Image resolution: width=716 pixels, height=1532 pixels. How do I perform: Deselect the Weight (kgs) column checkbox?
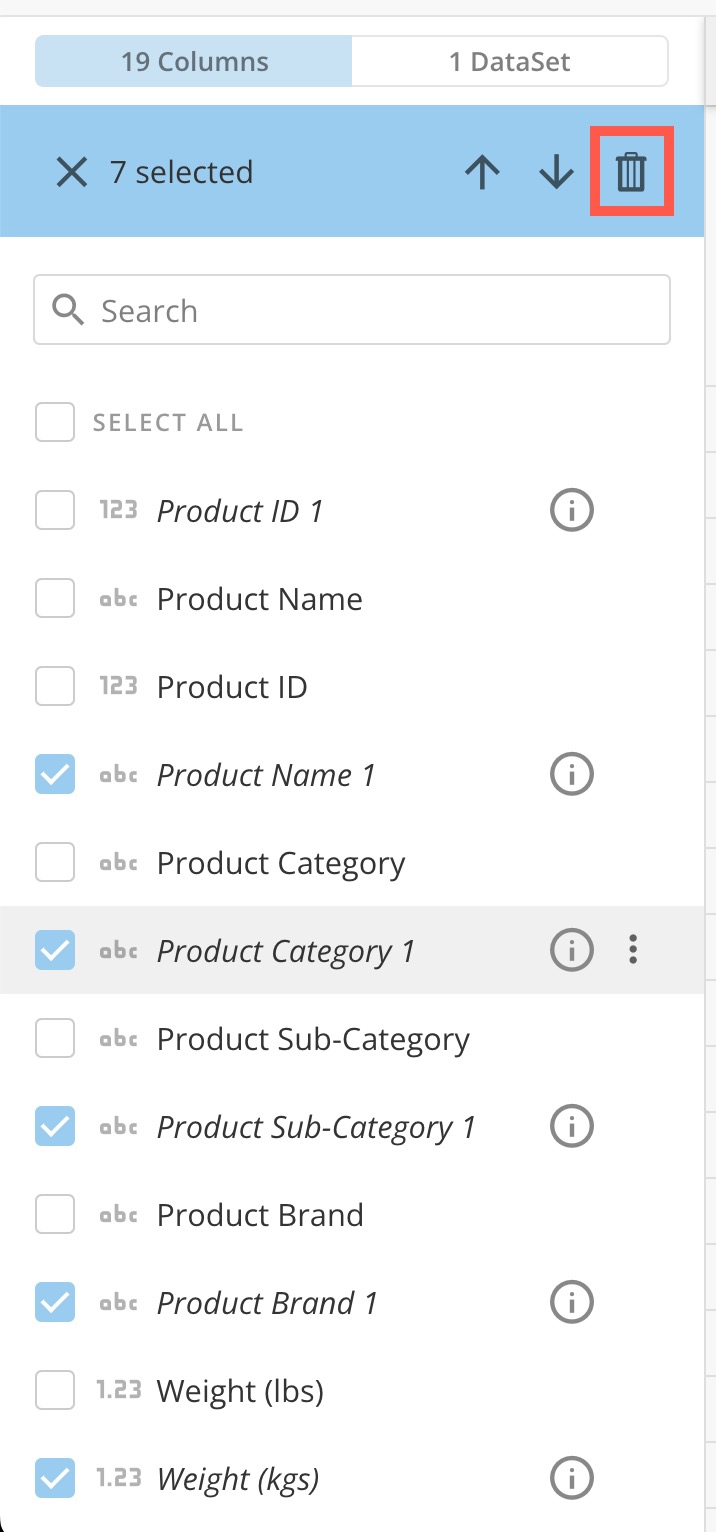point(55,1478)
